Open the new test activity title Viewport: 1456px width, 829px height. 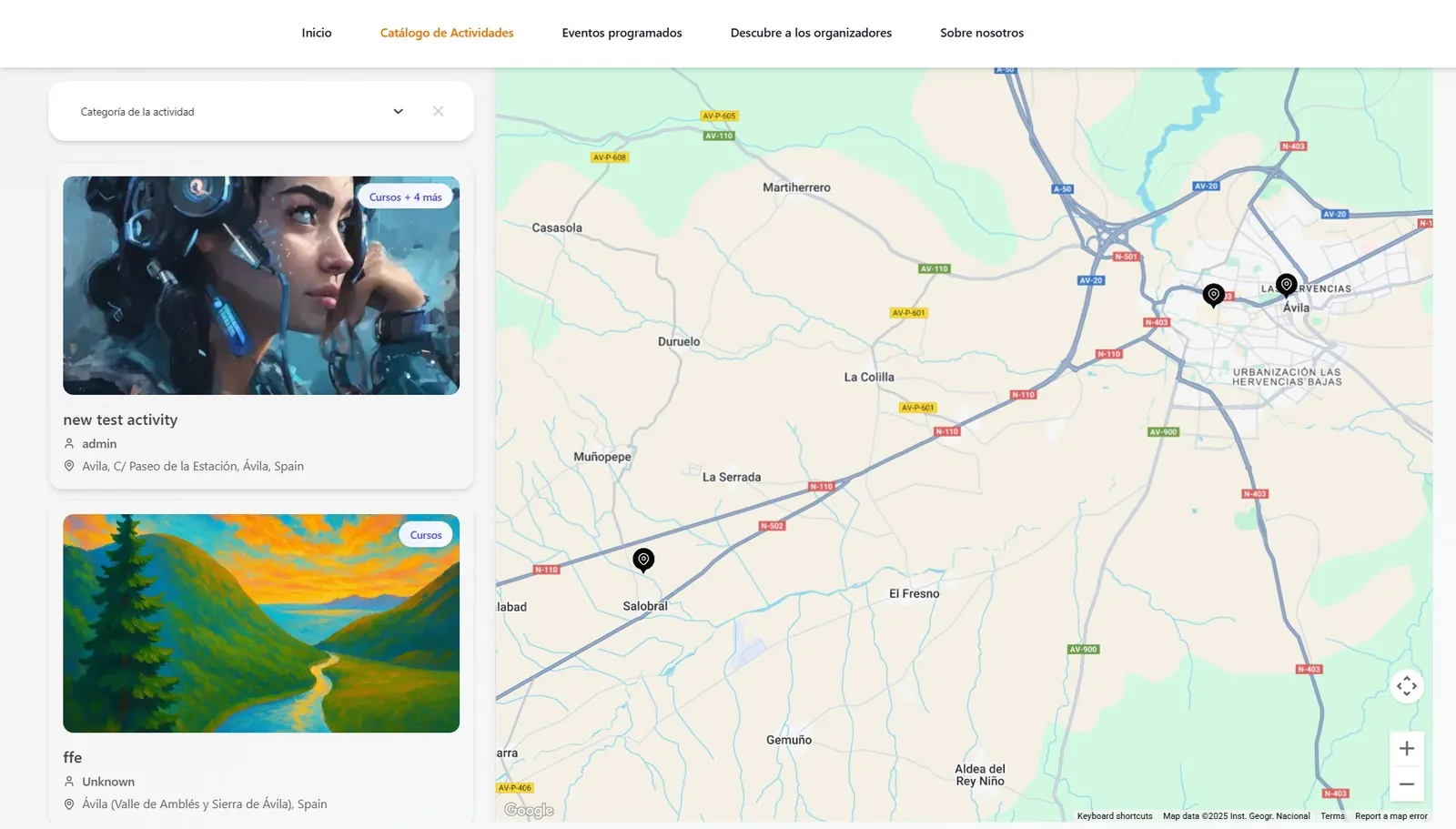click(120, 420)
